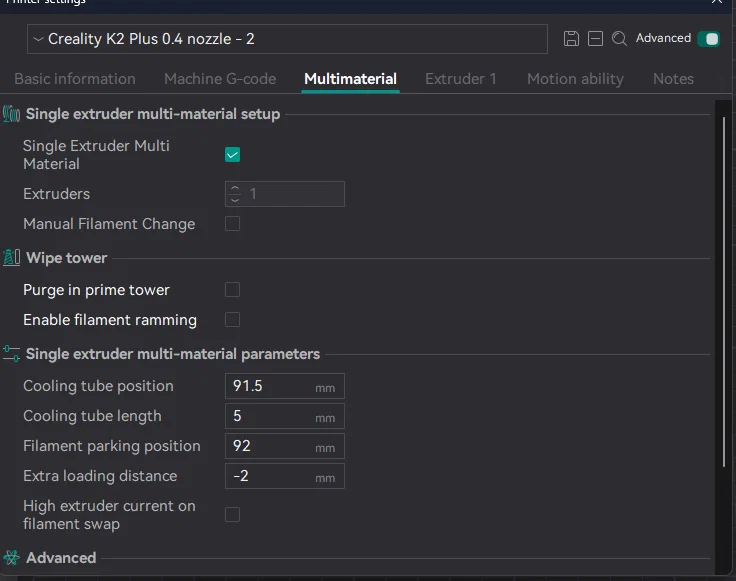The height and width of the screenshot is (581, 736).
Task: Enable Purge in prime tower
Action: point(232,290)
